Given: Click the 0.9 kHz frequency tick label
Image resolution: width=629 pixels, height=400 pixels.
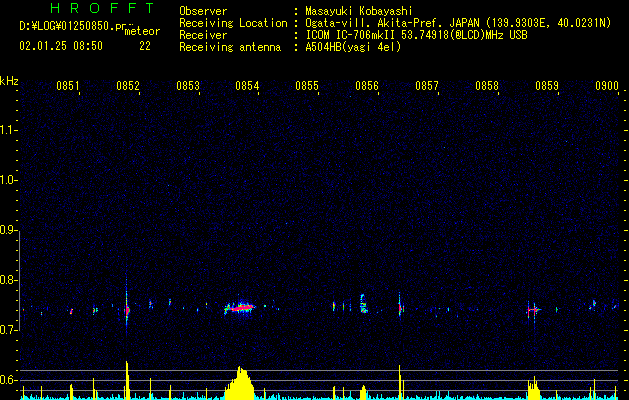Looking at the screenshot, I should (8, 230).
